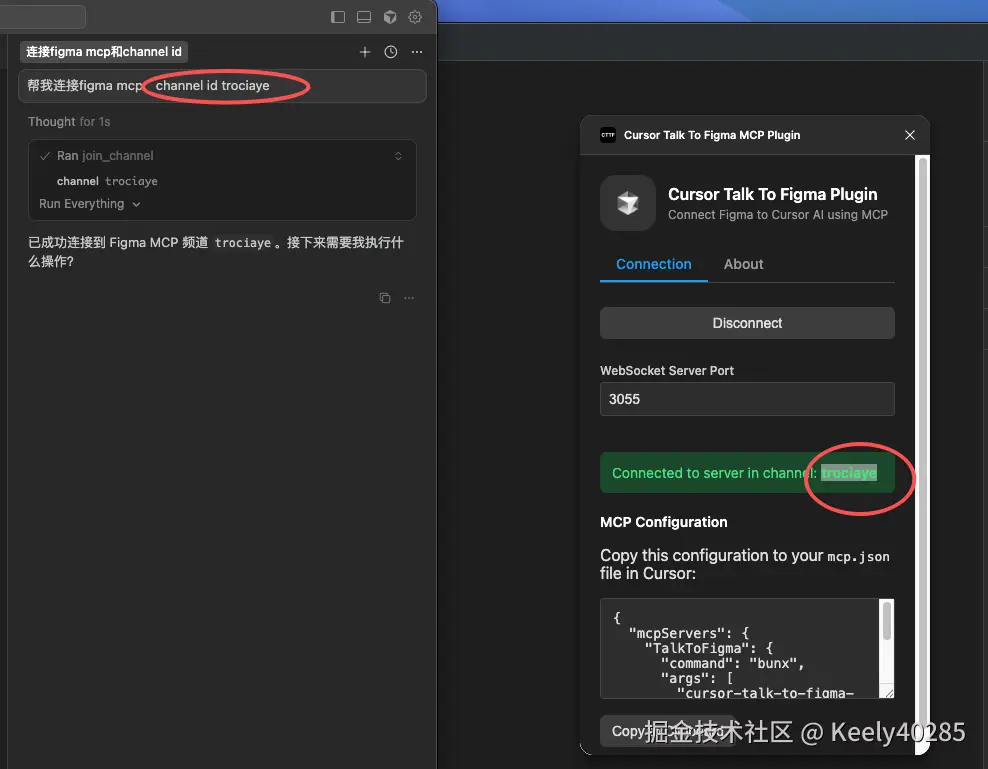Open more actions below assistant response
Viewport: 988px width, 769px height.
(409, 298)
